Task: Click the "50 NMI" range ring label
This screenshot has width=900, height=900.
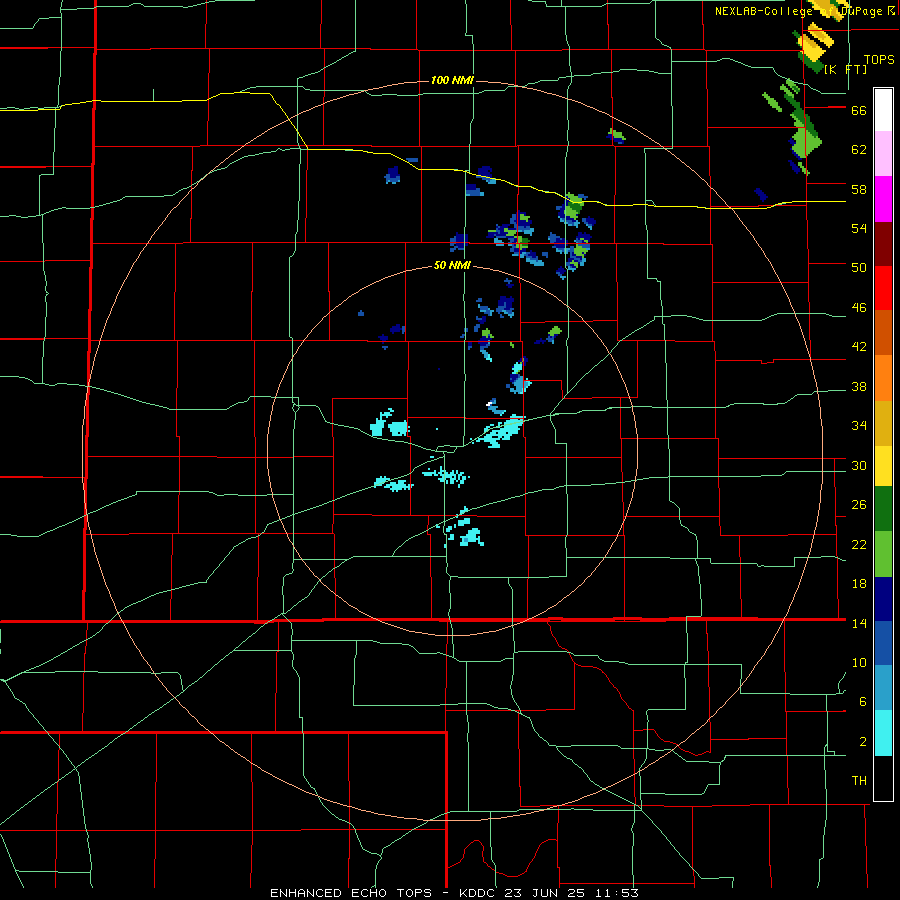Action: 452,265
